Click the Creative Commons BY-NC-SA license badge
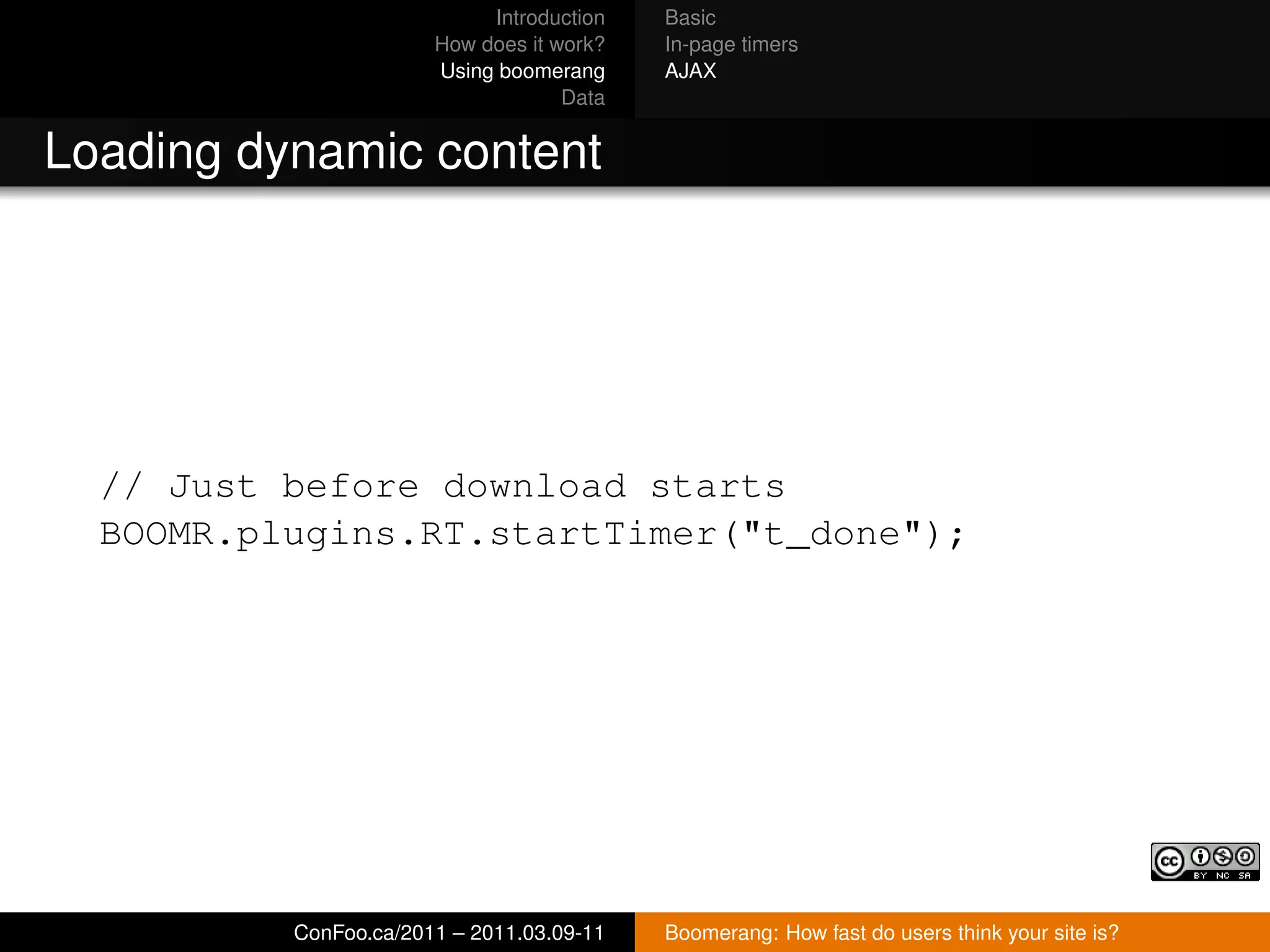Image resolution: width=1270 pixels, height=952 pixels. click(x=1205, y=862)
